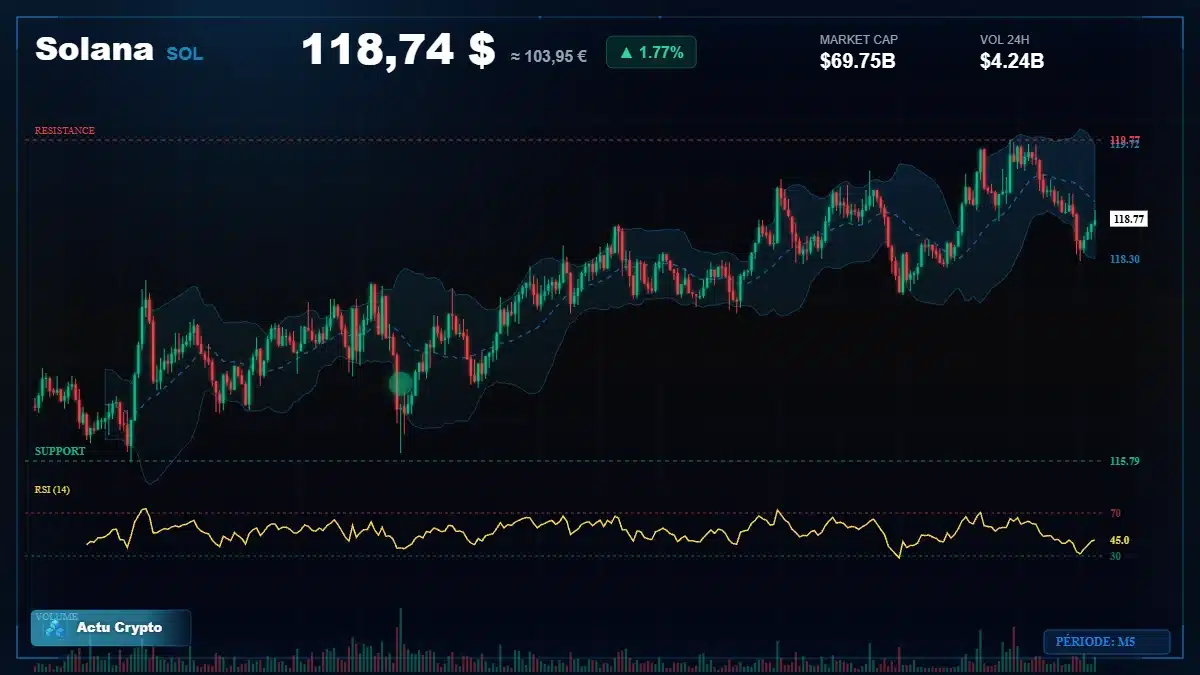Click the 115.79 support price label
Image resolution: width=1200 pixels, height=675 pixels.
coord(1124,462)
